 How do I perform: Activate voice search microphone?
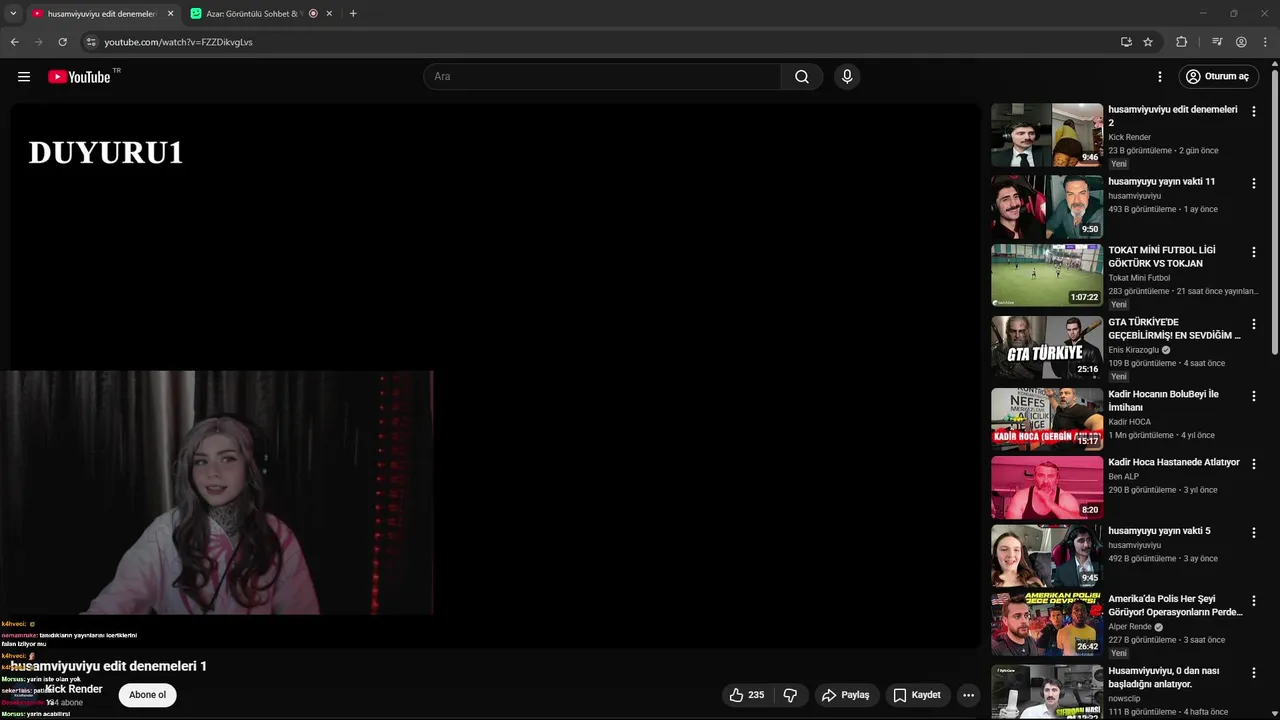click(847, 77)
